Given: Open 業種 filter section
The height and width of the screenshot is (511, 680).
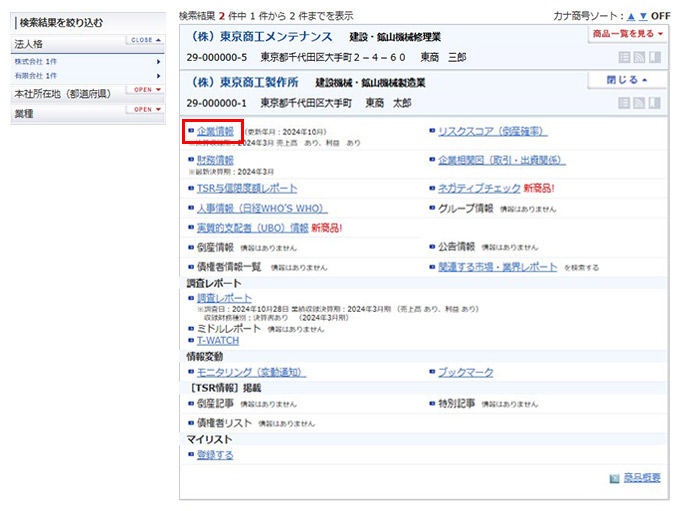Looking at the screenshot, I should click(147, 109).
